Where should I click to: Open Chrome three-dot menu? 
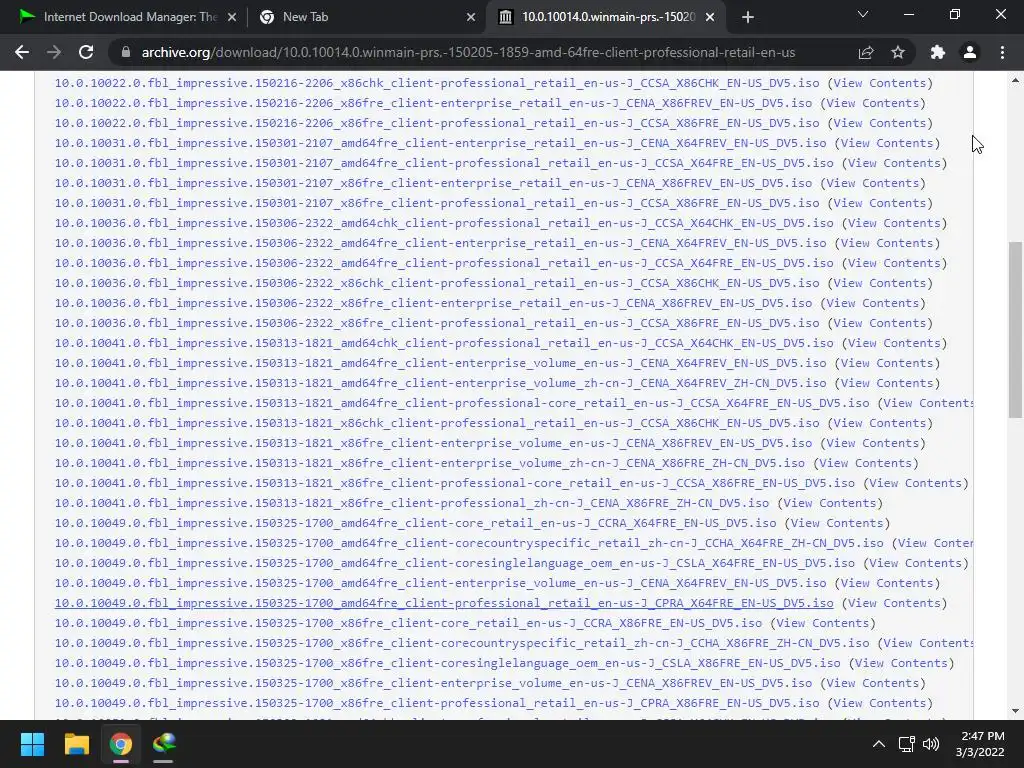point(1002,52)
